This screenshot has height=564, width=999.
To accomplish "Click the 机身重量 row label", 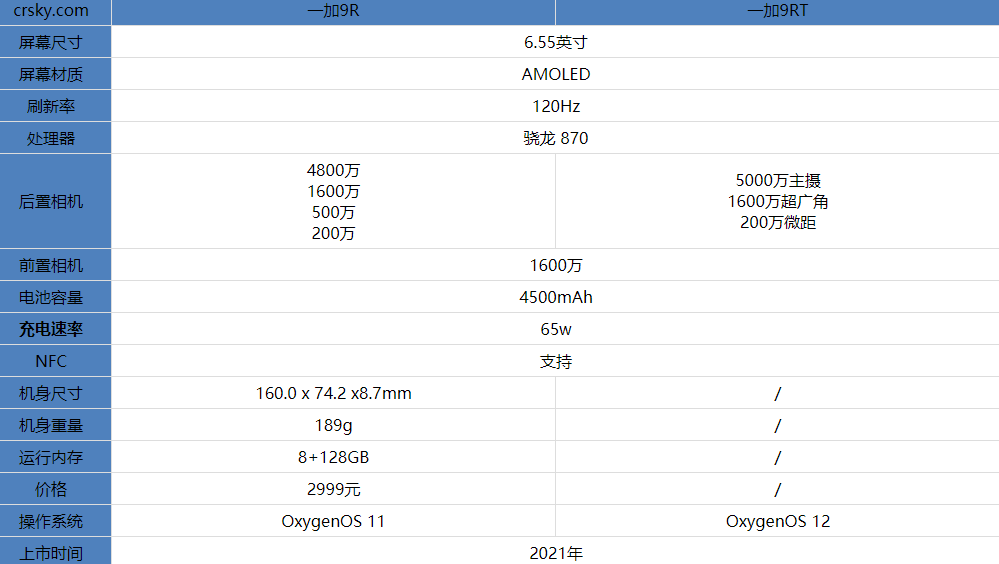I will tap(51, 425).
